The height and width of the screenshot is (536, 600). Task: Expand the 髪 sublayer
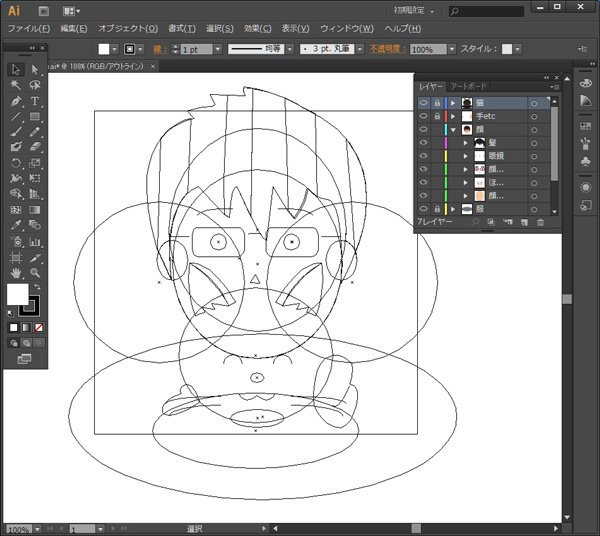pos(466,143)
